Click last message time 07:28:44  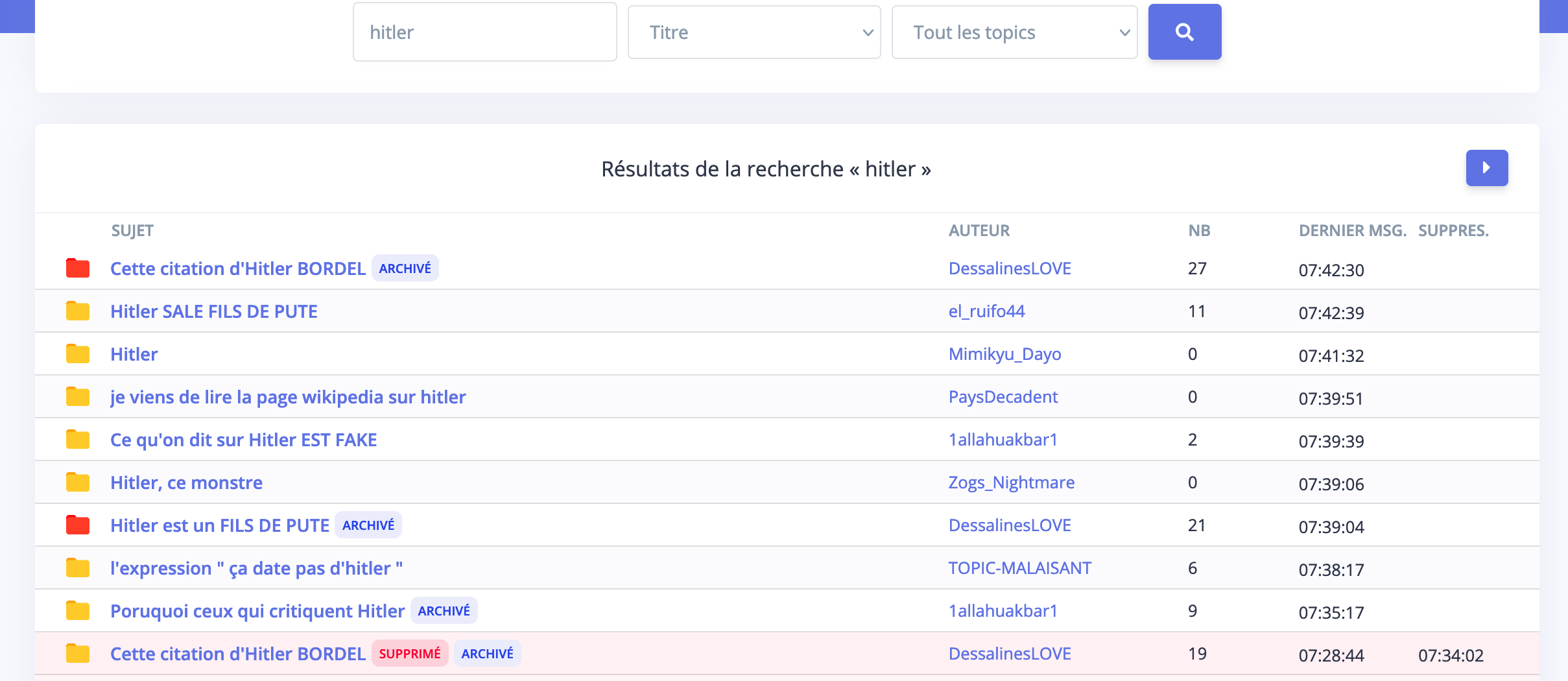click(x=1331, y=656)
